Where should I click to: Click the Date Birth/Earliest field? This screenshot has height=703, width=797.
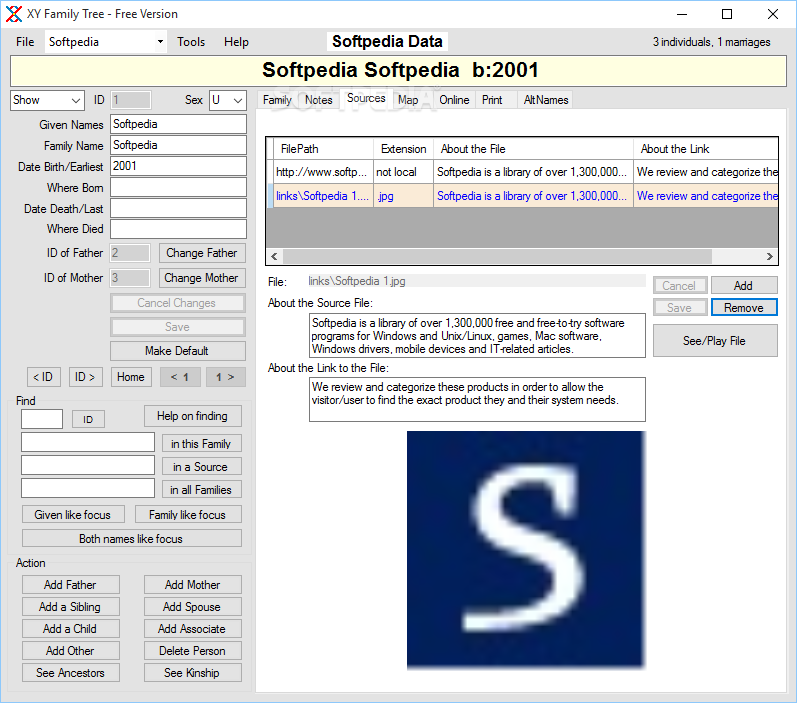178,166
